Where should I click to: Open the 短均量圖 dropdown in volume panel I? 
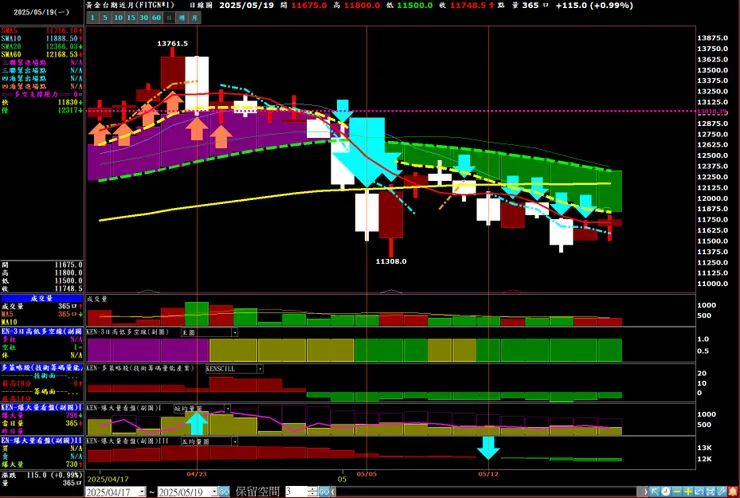point(227,408)
